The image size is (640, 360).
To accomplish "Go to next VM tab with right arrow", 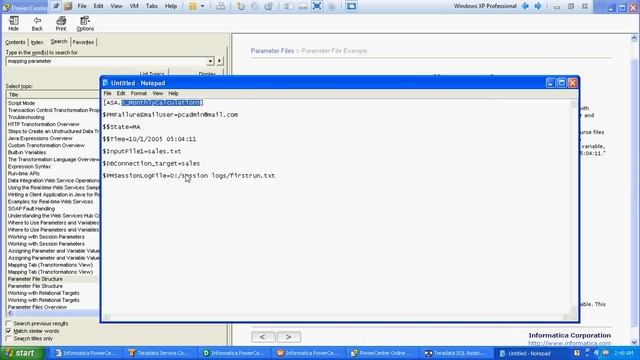I will [x=538, y=6].
